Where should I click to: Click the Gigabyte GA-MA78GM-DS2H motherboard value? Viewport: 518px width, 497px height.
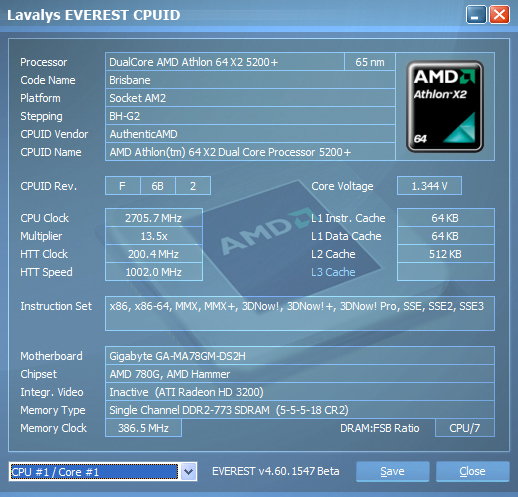pyautogui.click(x=300, y=356)
